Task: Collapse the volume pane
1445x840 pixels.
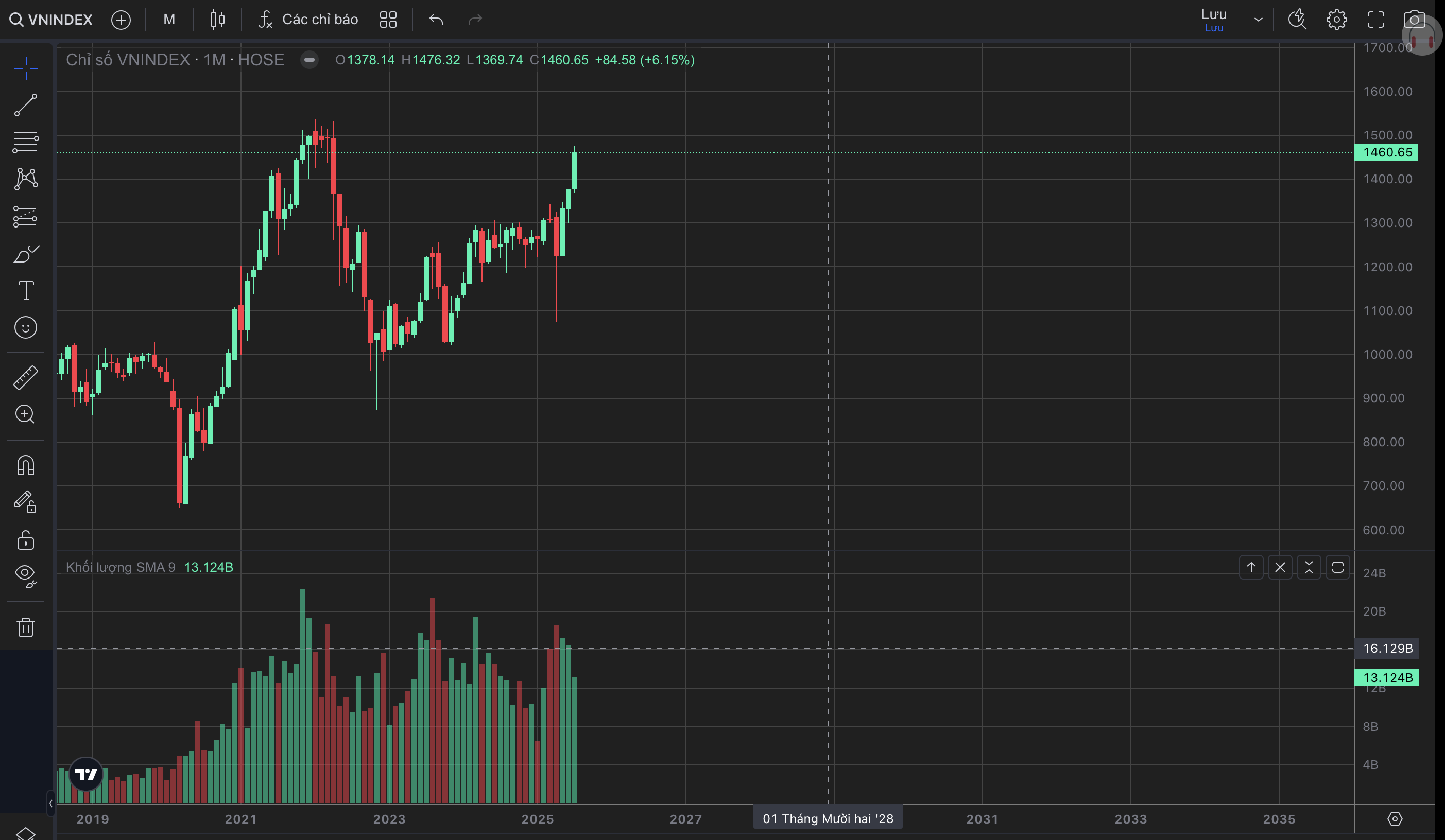Action: pos(1309,567)
